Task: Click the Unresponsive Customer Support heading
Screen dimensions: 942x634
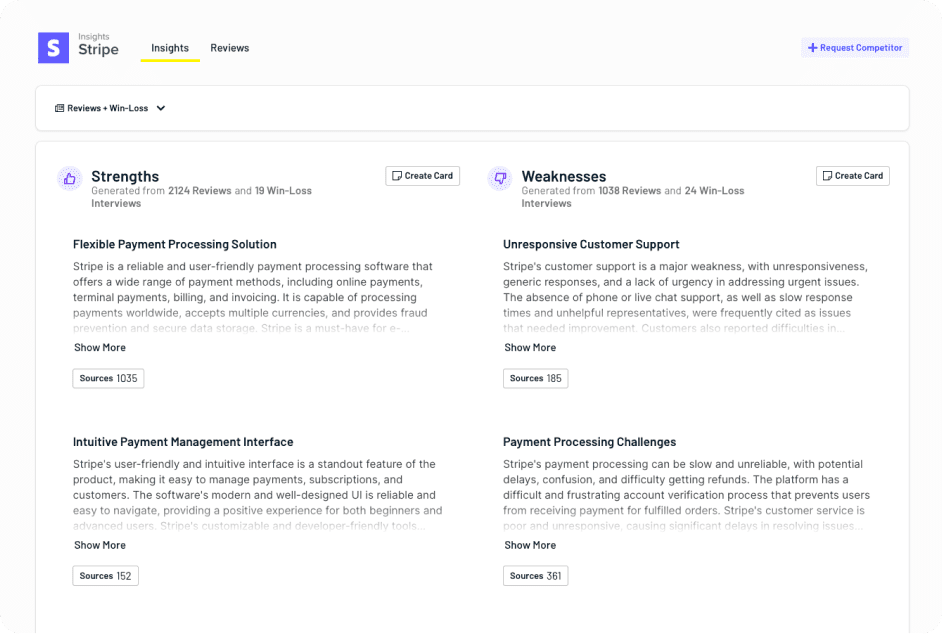Action: 591,245
